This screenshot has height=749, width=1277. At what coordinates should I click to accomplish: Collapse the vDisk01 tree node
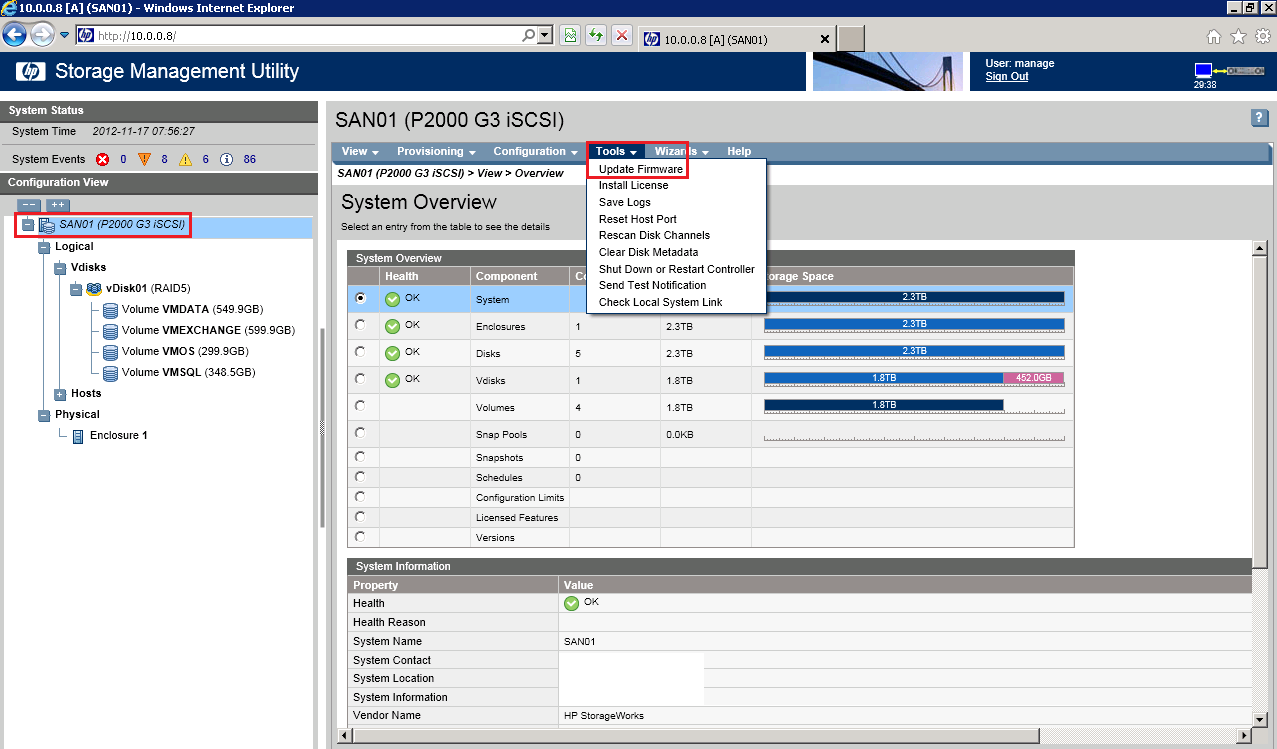coord(76,289)
